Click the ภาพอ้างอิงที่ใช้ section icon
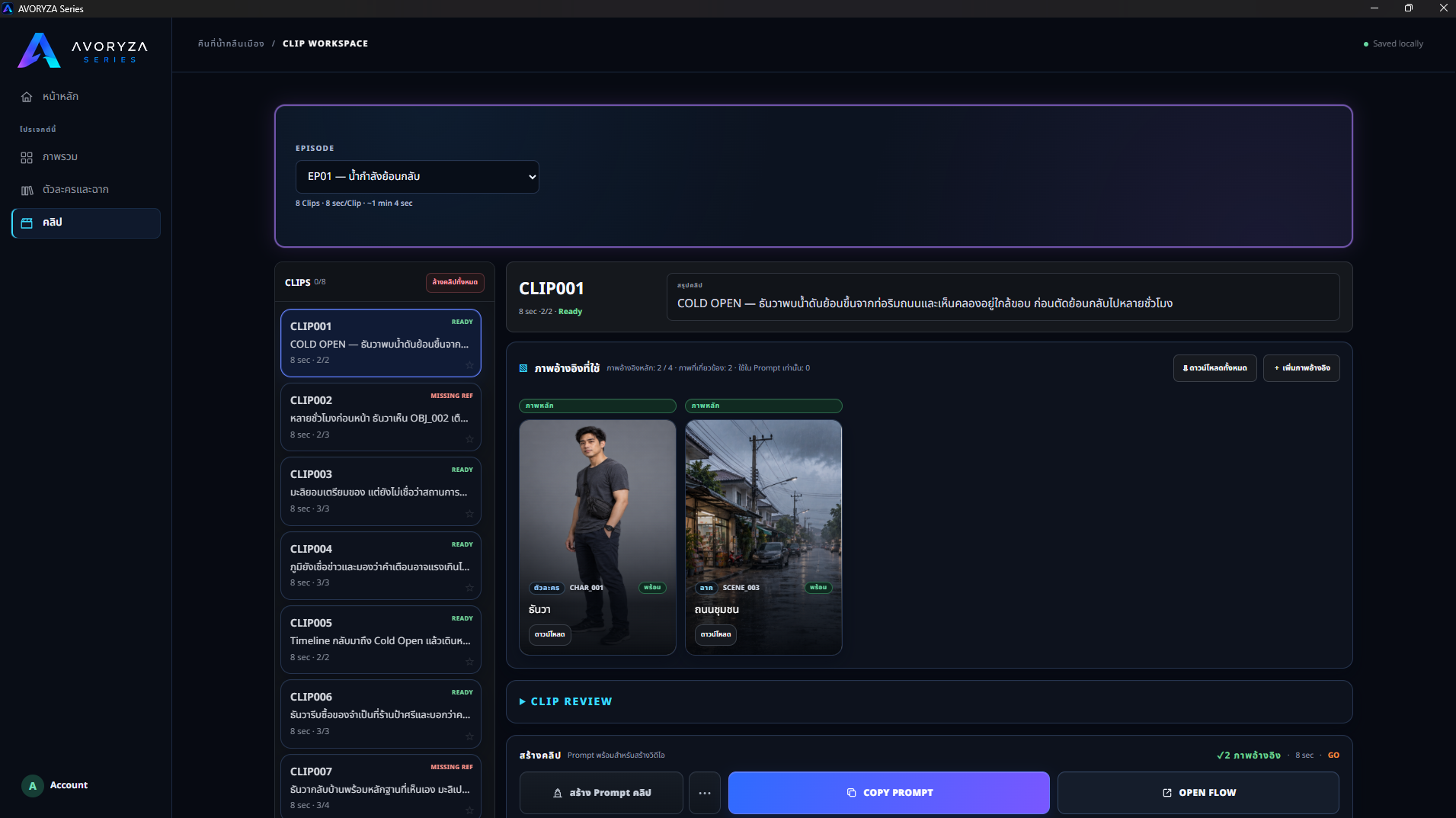 coord(523,368)
